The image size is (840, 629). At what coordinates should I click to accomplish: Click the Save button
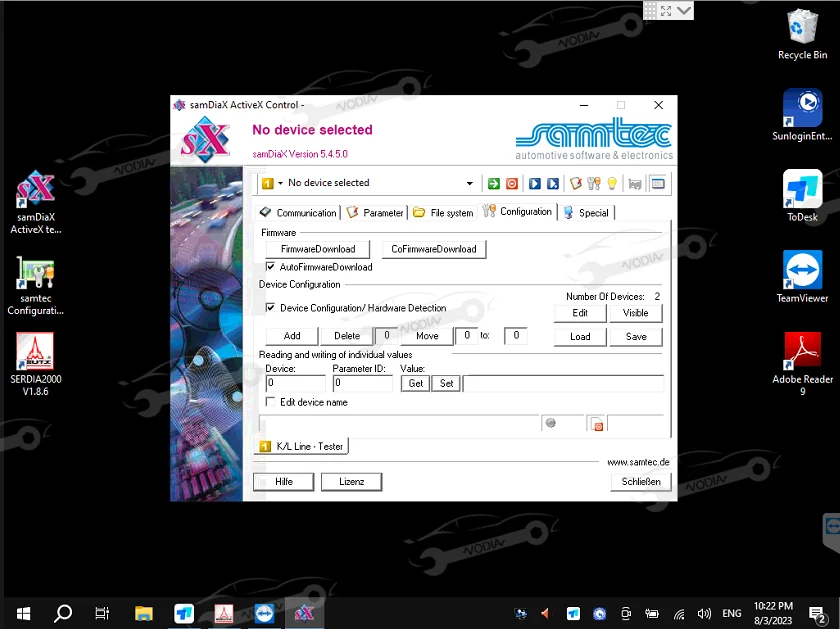click(636, 336)
